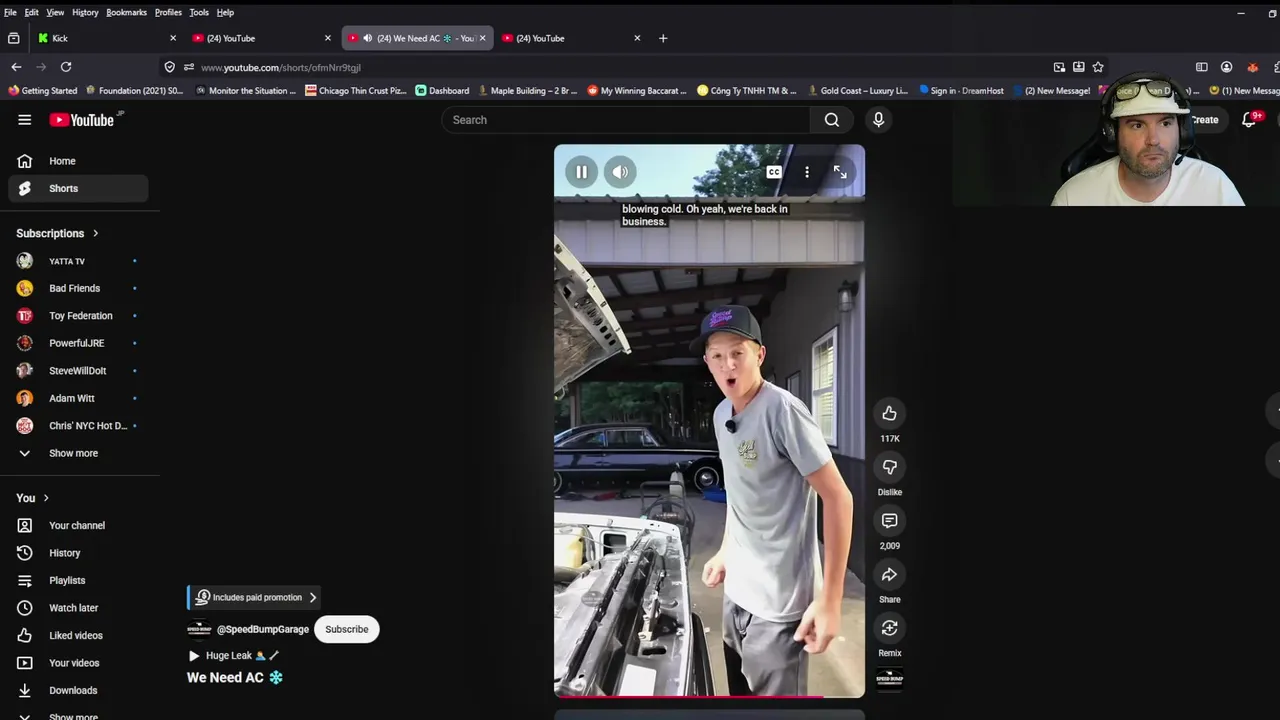
Task: Open the PowerfulJRE subscription
Action: [79, 343]
